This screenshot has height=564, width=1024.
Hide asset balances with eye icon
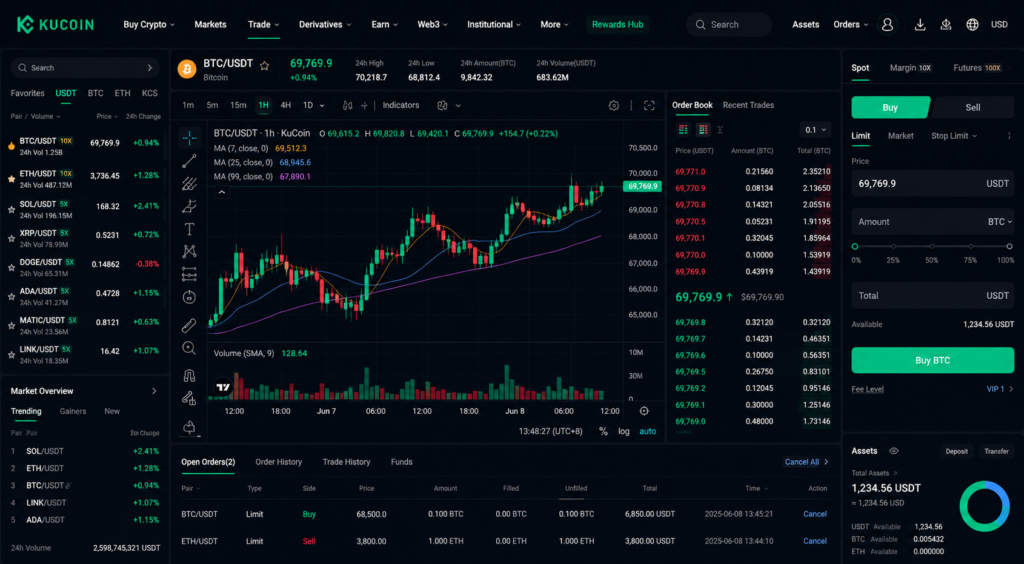coord(893,450)
